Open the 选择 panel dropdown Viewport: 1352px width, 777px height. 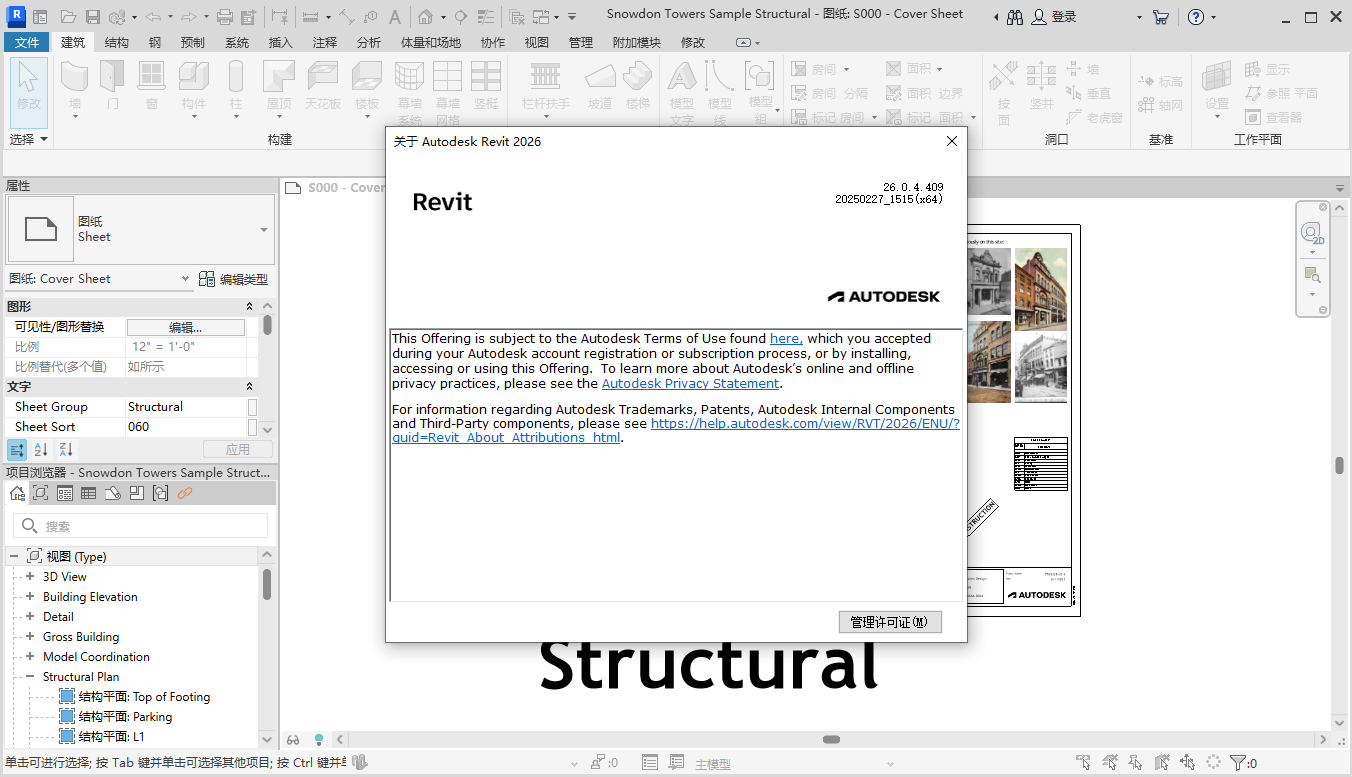(29, 139)
